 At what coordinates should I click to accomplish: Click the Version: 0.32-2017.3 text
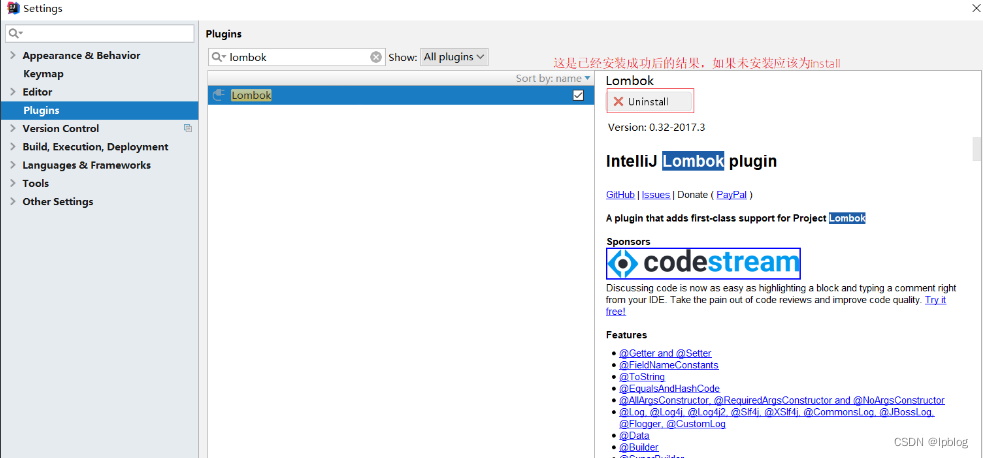click(x=656, y=127)
